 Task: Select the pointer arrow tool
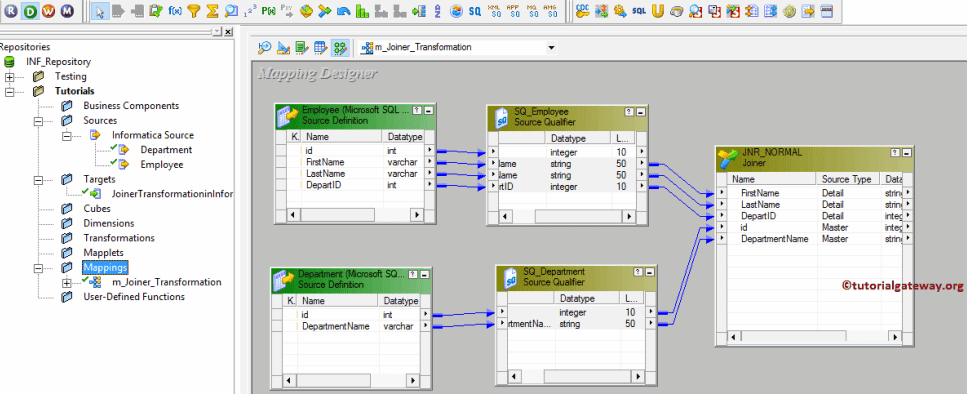(x=101, y=10)
